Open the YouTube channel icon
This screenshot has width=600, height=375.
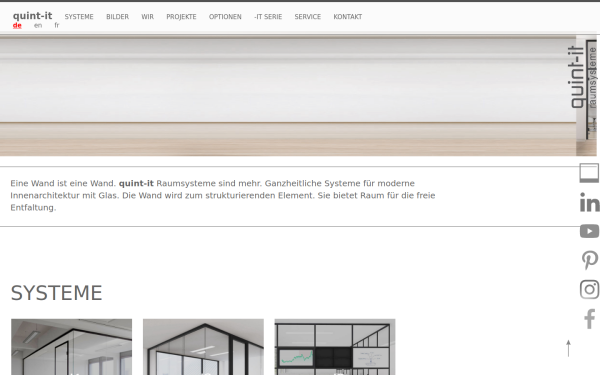tap(589, 231)
